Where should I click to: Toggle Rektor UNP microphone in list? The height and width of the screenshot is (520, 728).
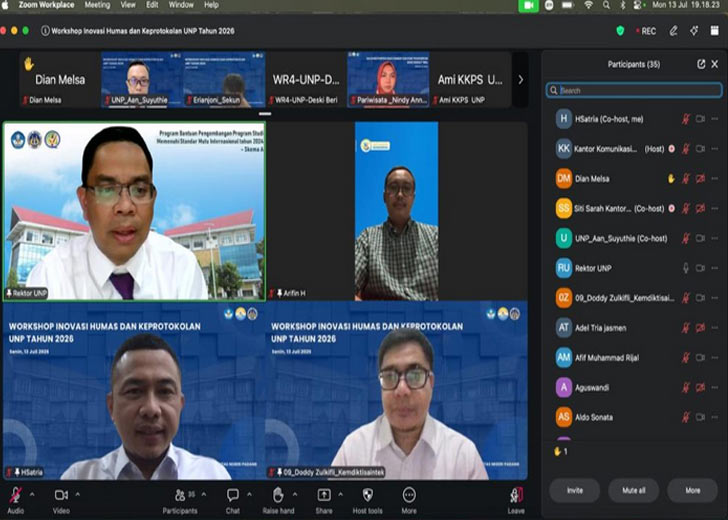(x=686, y=268)
